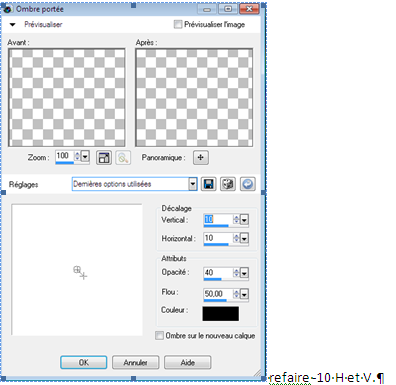
Task: Collapse the Prévisualiser section triangle
Action: click(13, 25)
